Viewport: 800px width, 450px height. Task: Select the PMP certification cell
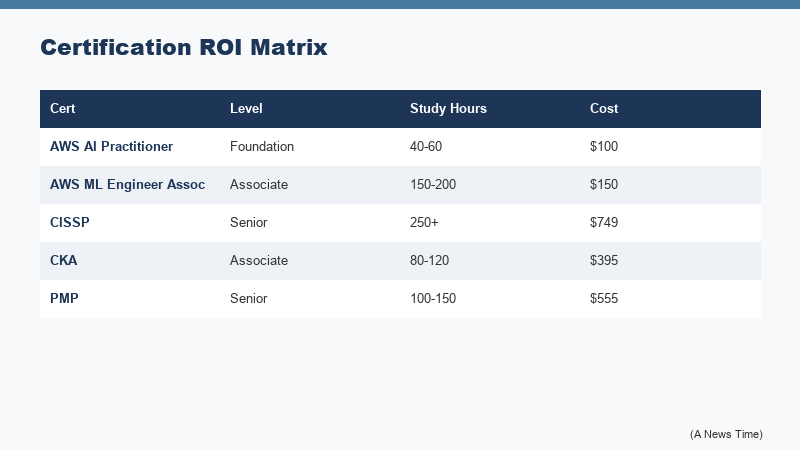63,299
